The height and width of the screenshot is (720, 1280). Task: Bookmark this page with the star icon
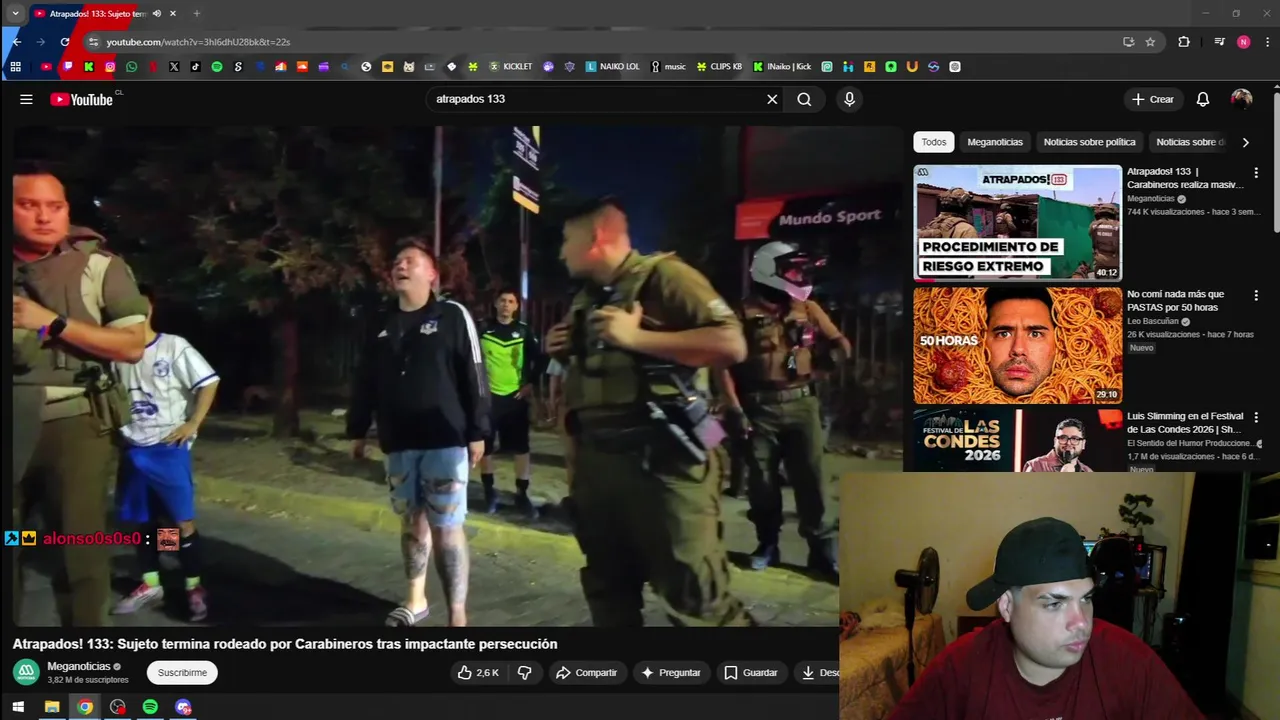[x=1150, y=42]
